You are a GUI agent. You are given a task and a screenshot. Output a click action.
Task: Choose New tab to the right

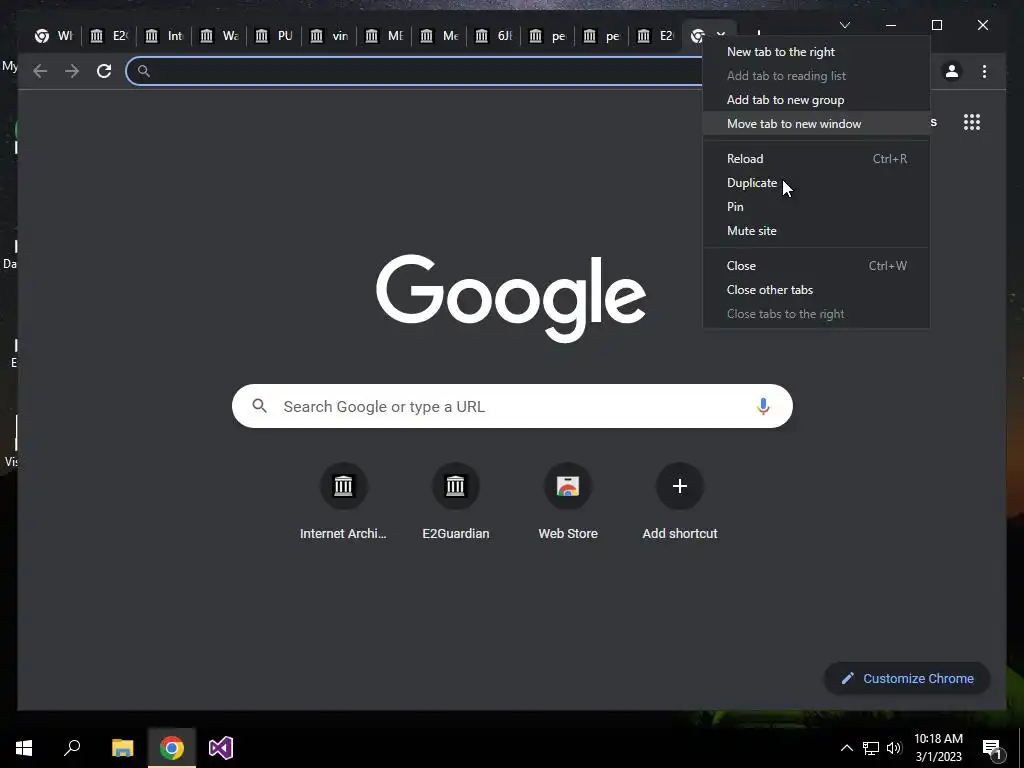816,52
